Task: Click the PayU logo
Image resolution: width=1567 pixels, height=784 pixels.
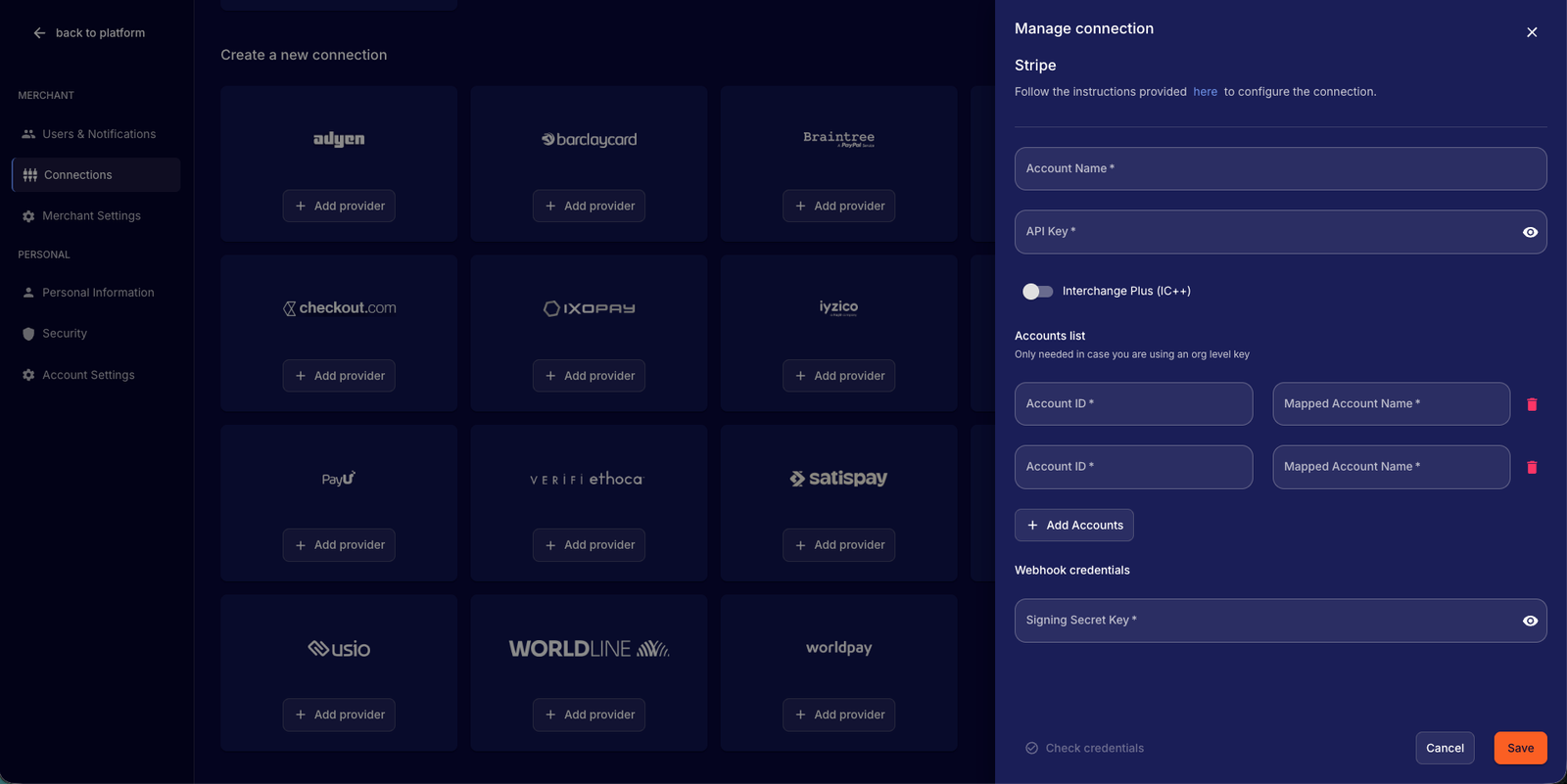Action: pos(339,479)
